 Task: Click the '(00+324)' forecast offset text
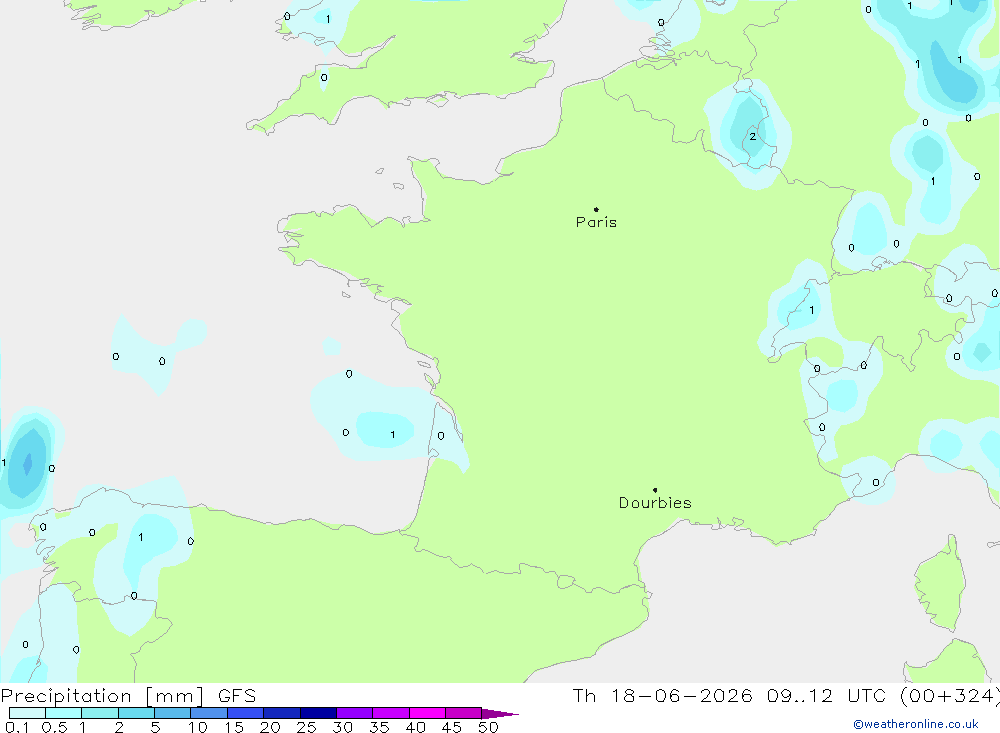point(950,695)
